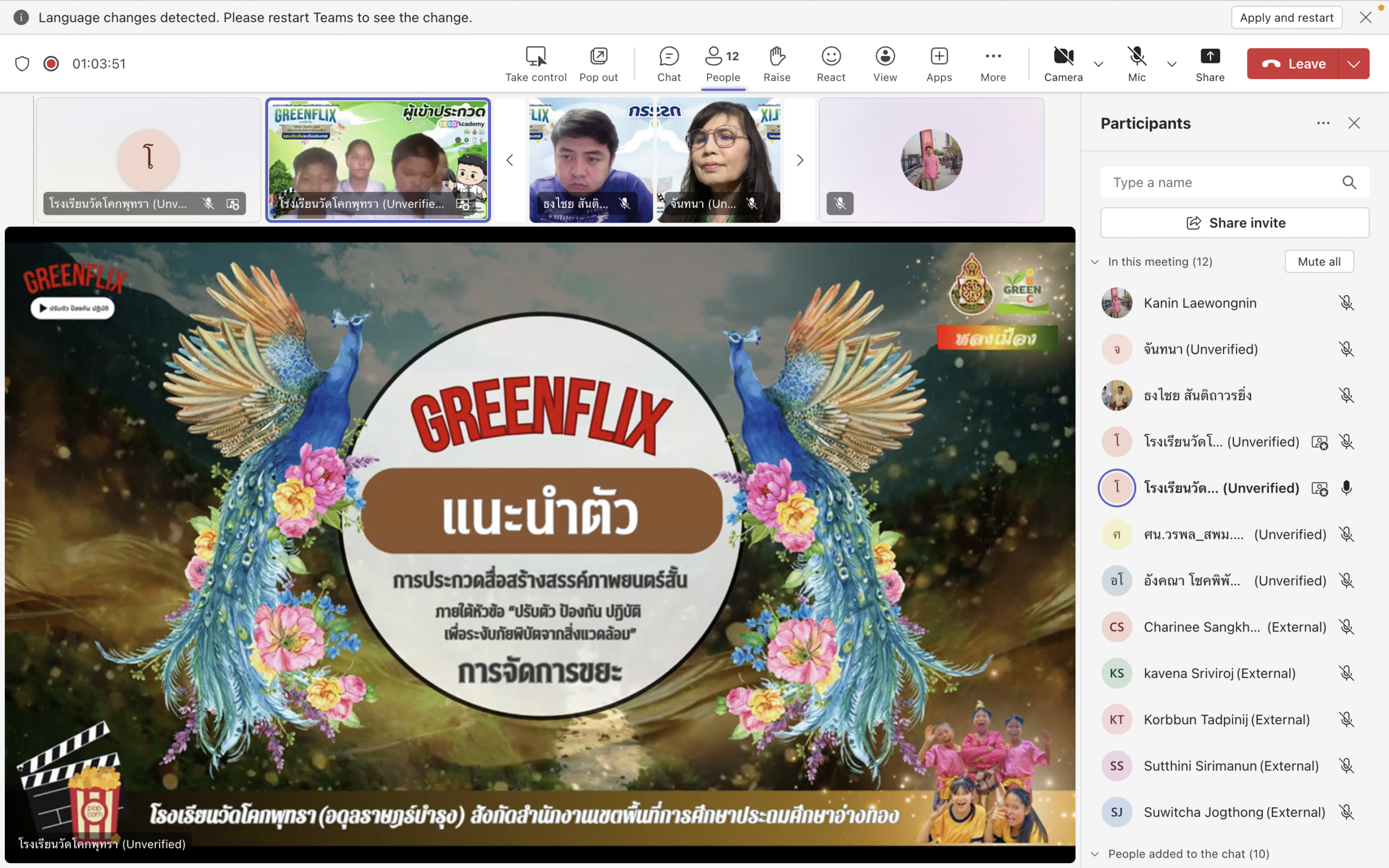The height and width of the screenshot is (868, 1389).
Task: Click the KT avatar of Korbbun Tadpinij
Action: pyautogui.click(x=1117, y=719)
